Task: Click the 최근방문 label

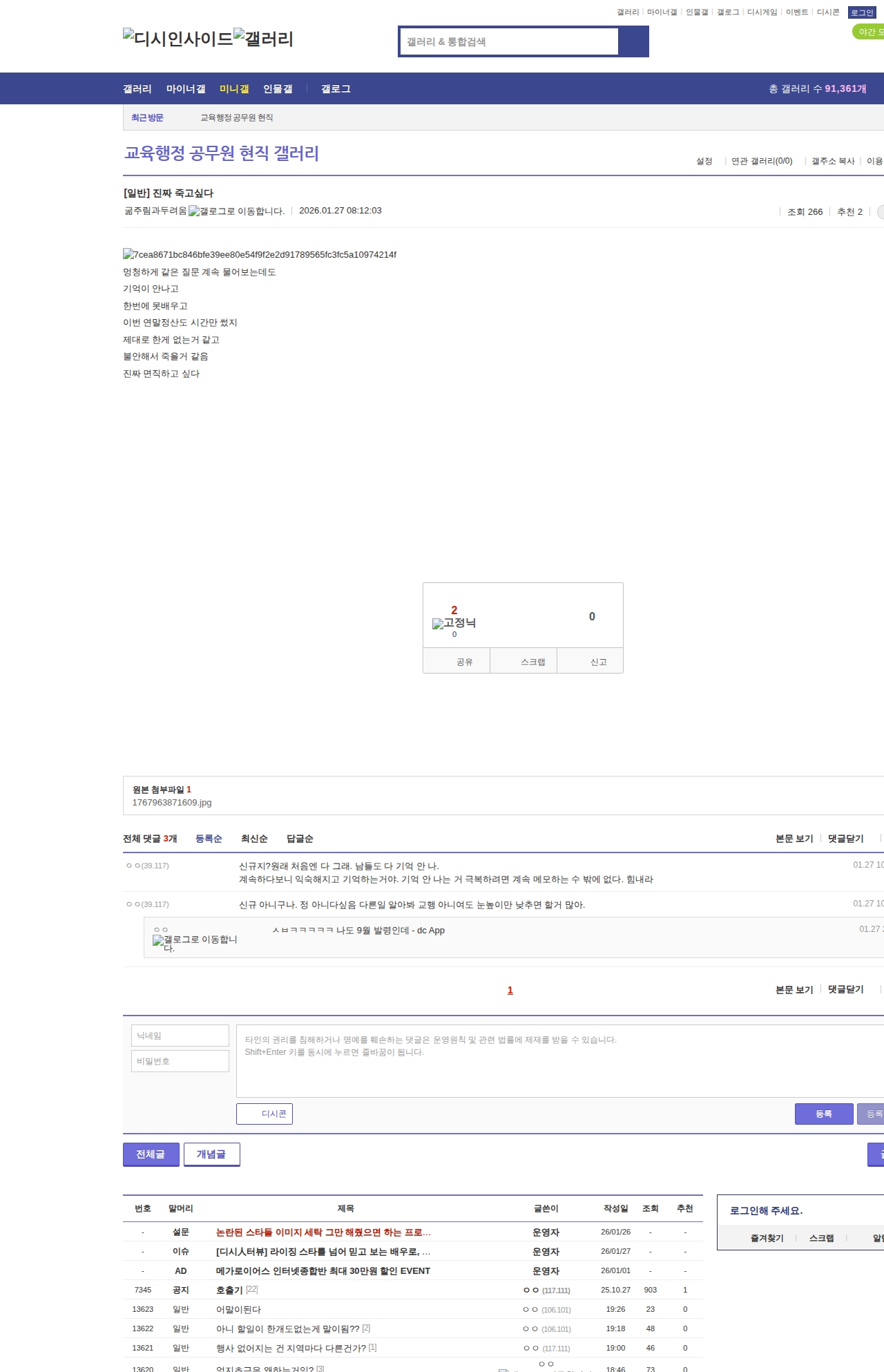Action: (x=147, y=117)
